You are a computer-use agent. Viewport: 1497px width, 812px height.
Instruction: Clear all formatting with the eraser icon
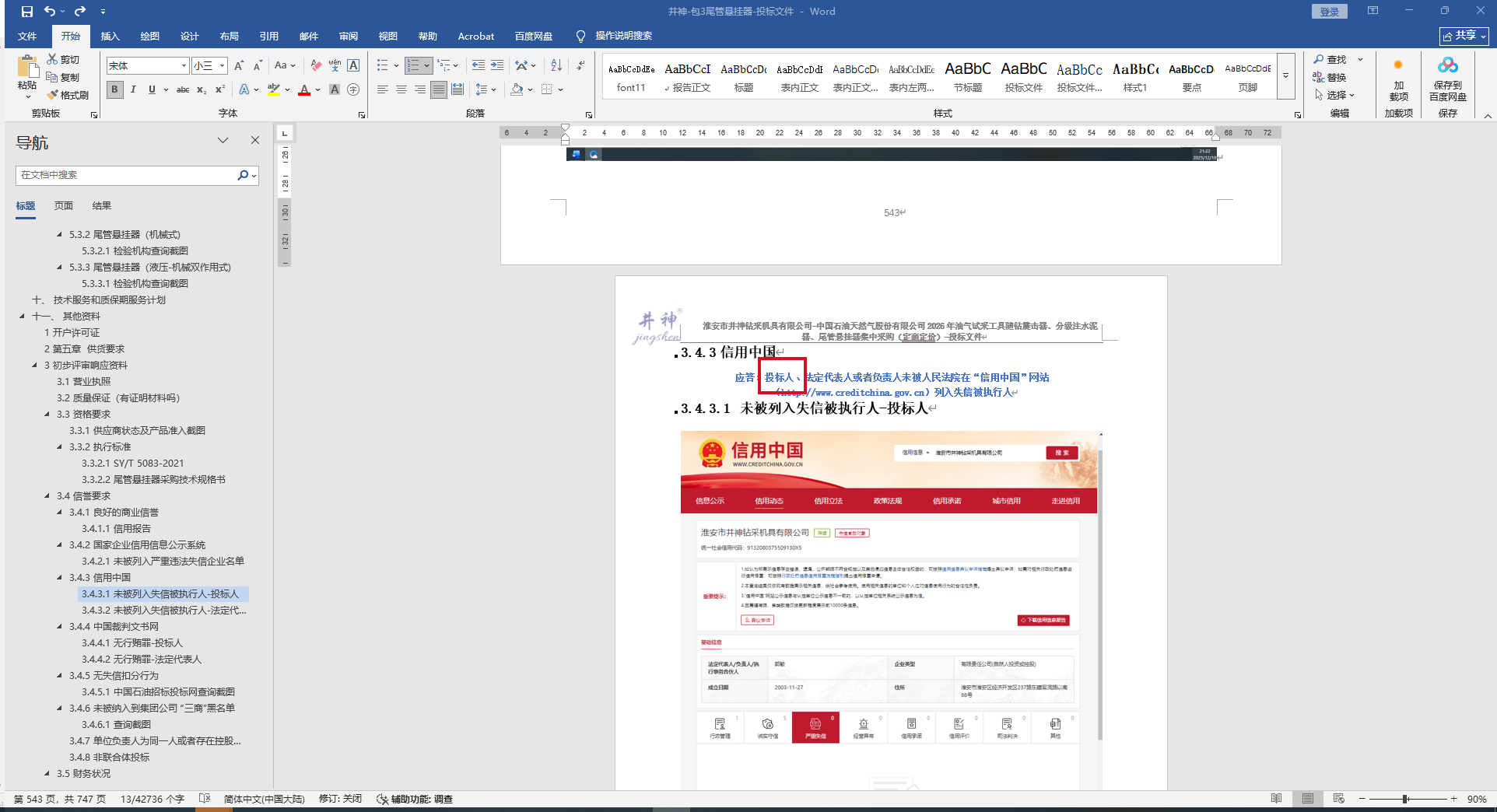click(316, 65)
